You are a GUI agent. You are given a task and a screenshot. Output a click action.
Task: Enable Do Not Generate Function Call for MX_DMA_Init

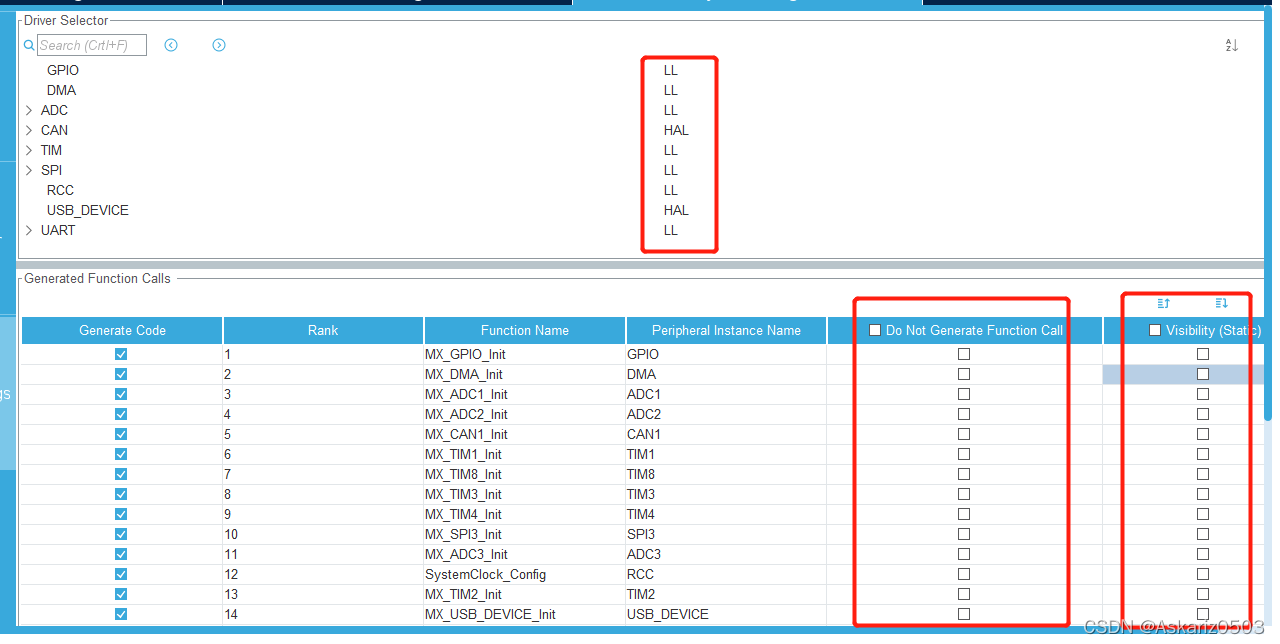(963, 374)
